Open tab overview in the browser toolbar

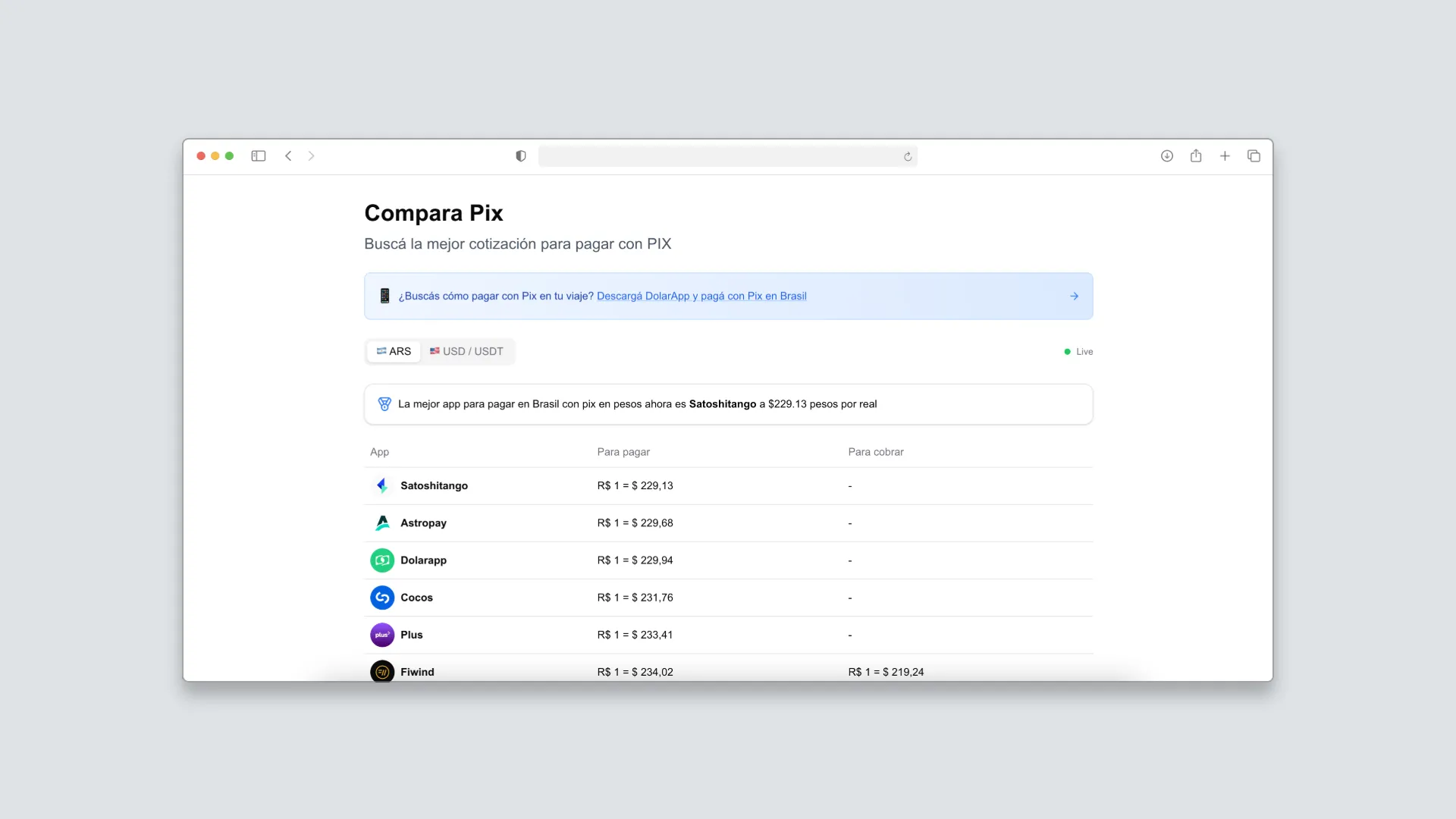coord(1254,155)
